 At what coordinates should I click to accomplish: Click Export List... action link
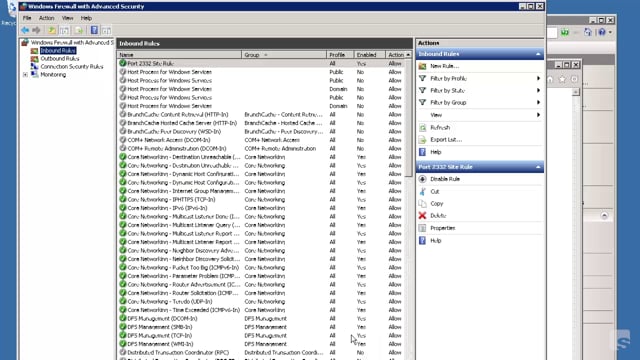pos(446,140)
